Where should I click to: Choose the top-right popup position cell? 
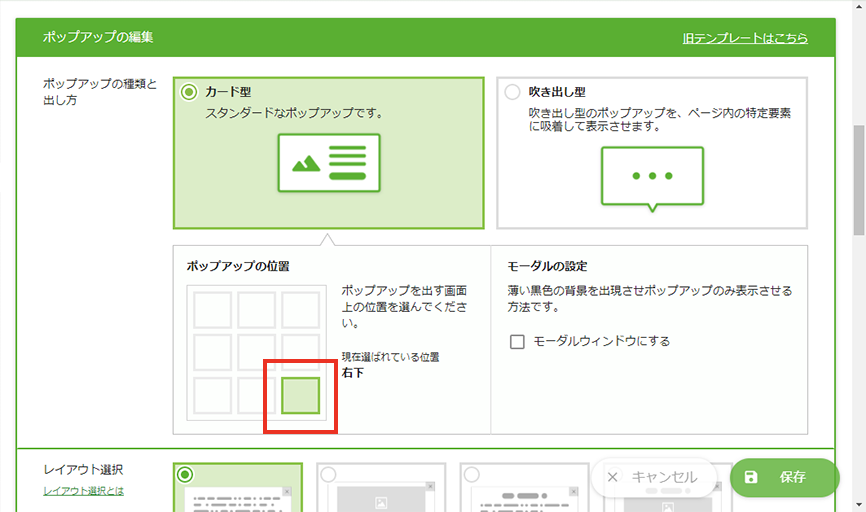tap(300, 310)
